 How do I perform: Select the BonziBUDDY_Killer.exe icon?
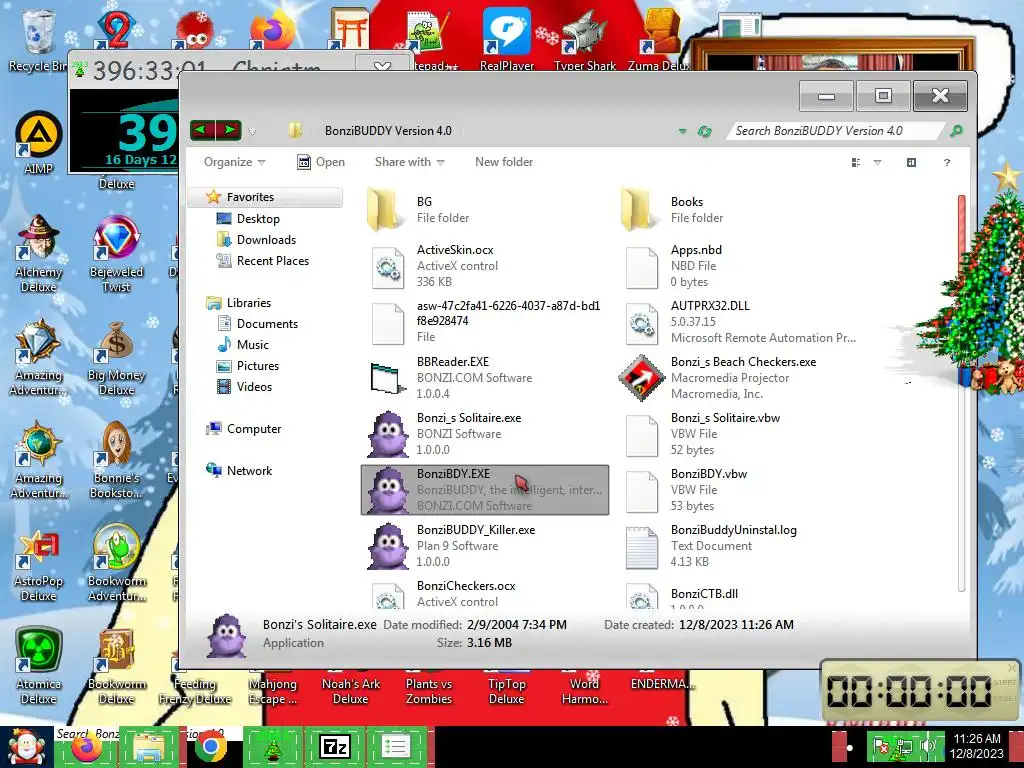(388, 546)
